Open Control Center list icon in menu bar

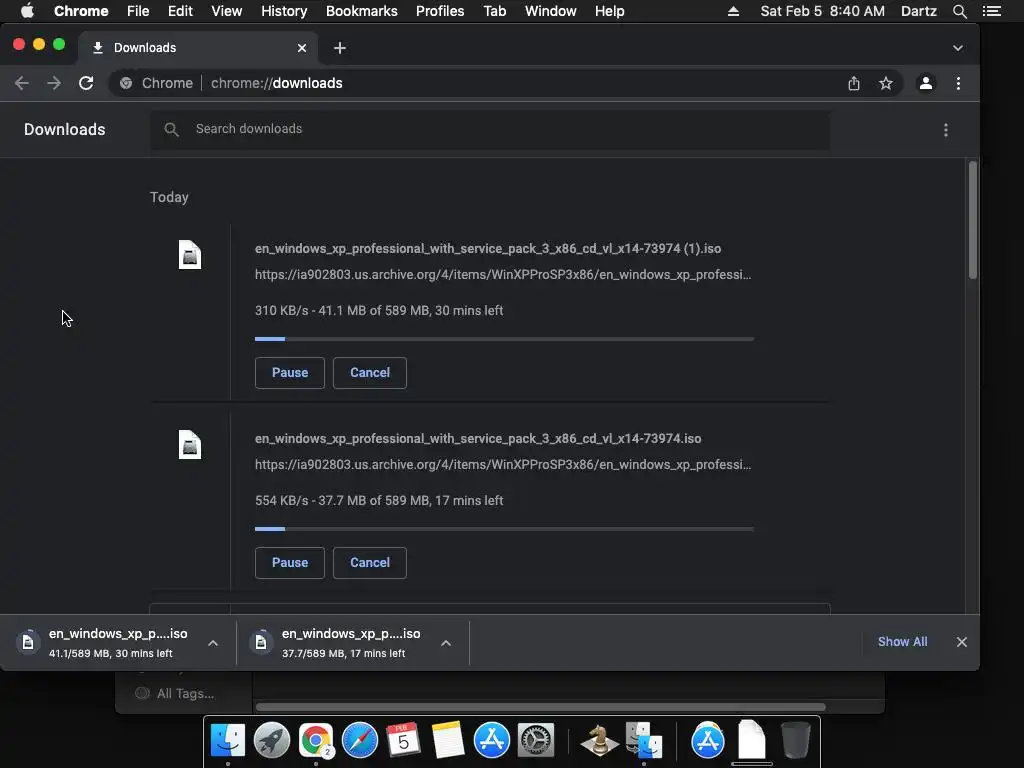(991, 11)
